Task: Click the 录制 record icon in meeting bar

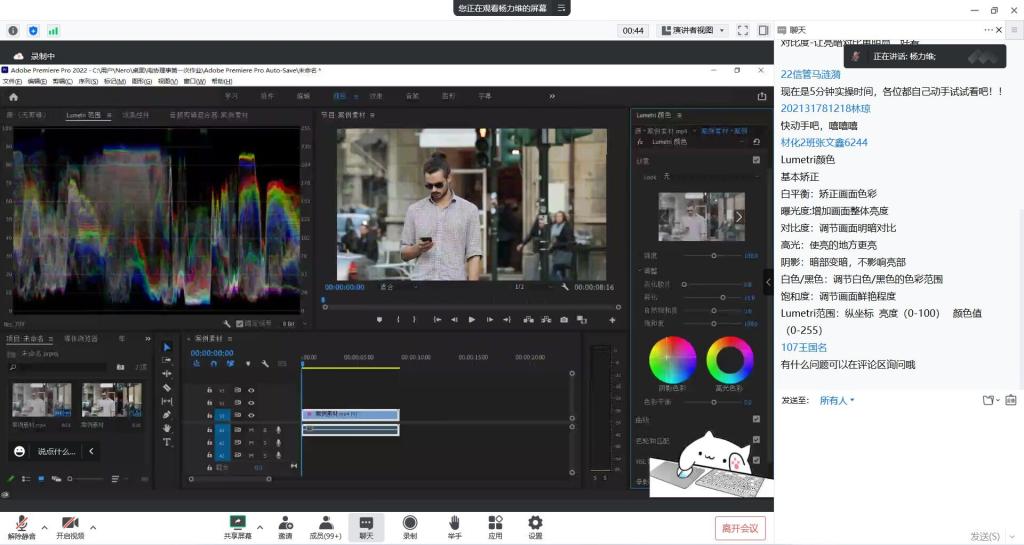Action: tap(410, 522)
